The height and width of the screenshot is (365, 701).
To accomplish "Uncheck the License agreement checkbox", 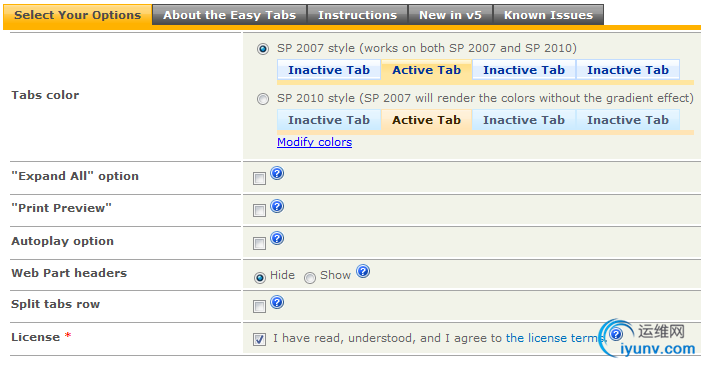I will click(259, 339).
